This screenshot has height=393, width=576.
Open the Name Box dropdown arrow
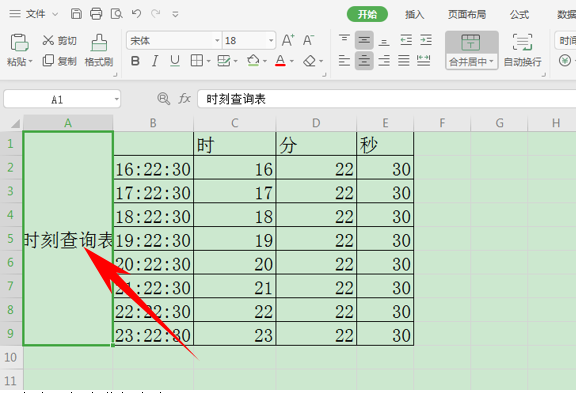(x=116, y=99)
